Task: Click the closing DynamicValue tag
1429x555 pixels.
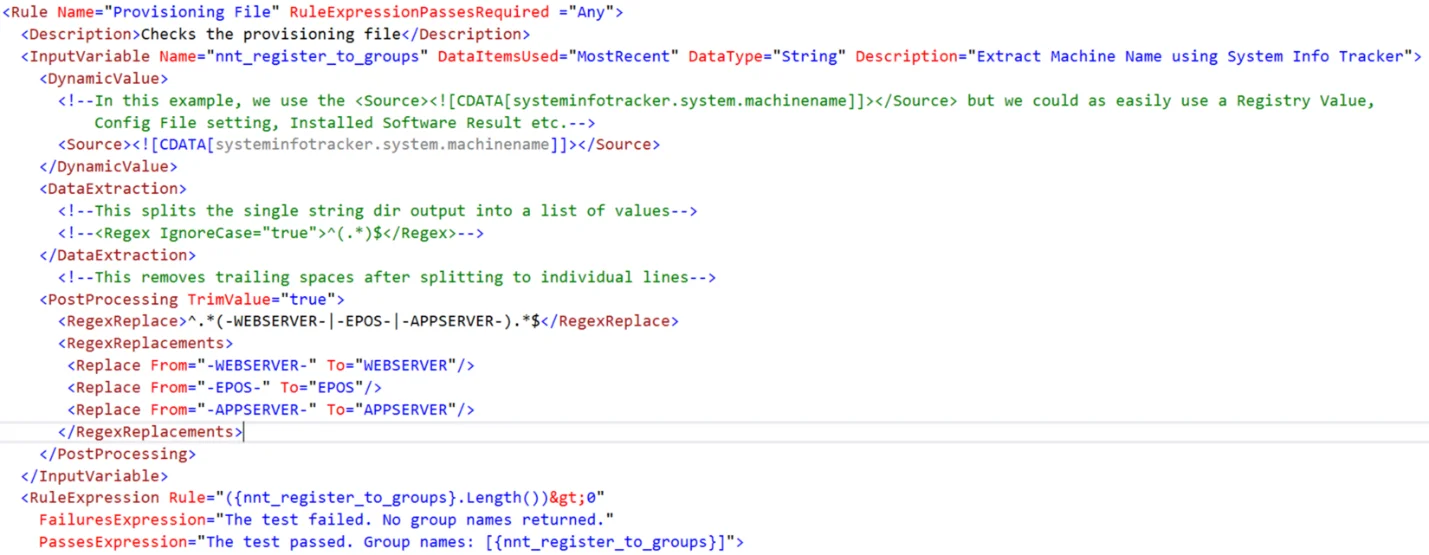Action: click(x=108, y=166)
